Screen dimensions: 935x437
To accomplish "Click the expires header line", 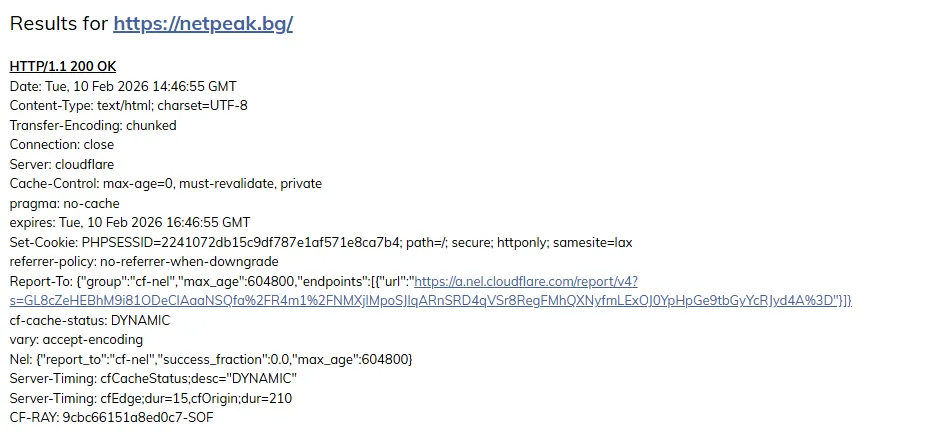I will pos(130,222).
